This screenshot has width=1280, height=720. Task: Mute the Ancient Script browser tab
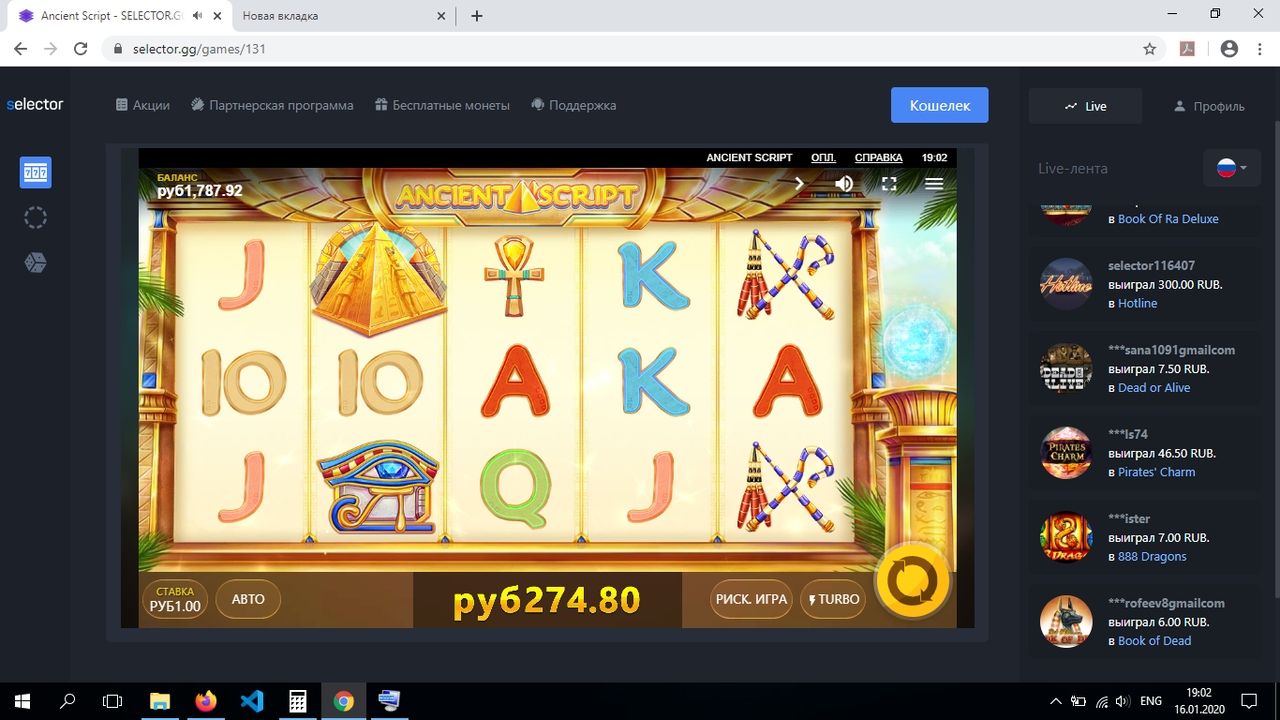(x=198, y=16)
